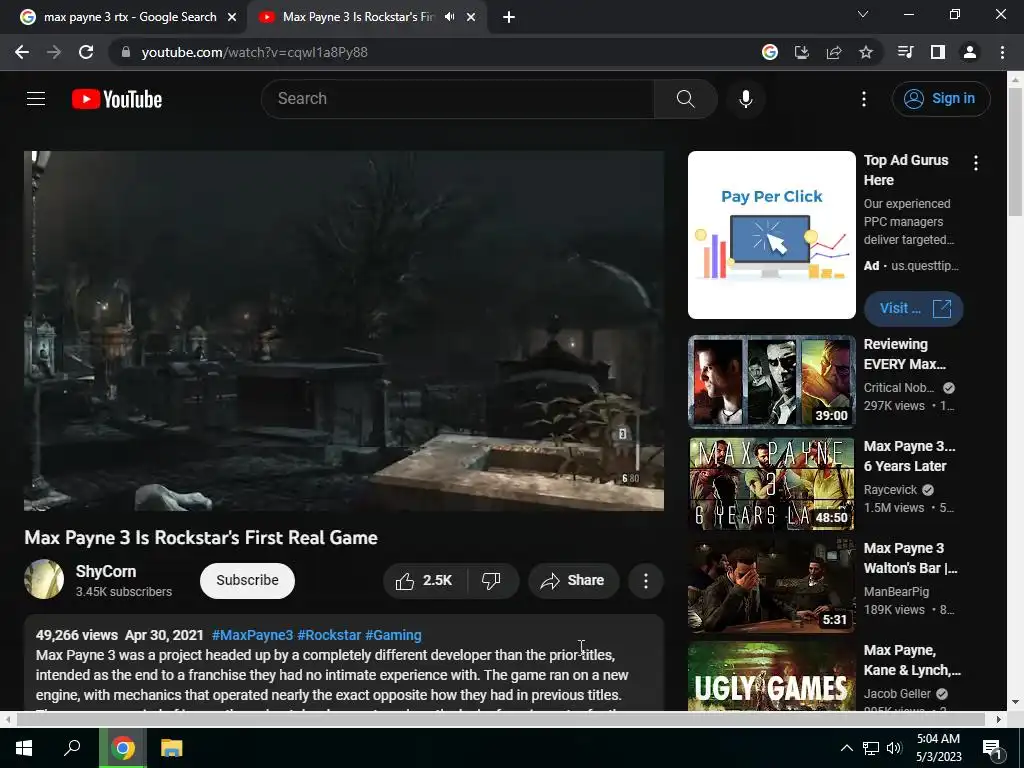Open 'Top Ad Gurus Here' ad title

(906, 170)
